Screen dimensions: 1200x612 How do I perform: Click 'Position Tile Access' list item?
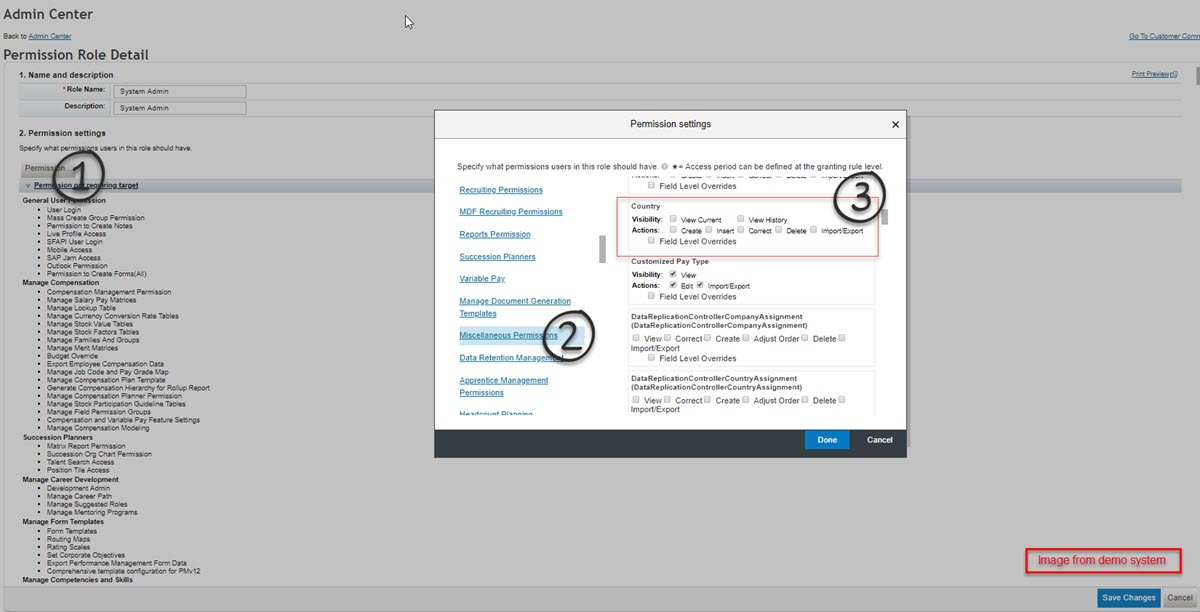pos(78,470)
